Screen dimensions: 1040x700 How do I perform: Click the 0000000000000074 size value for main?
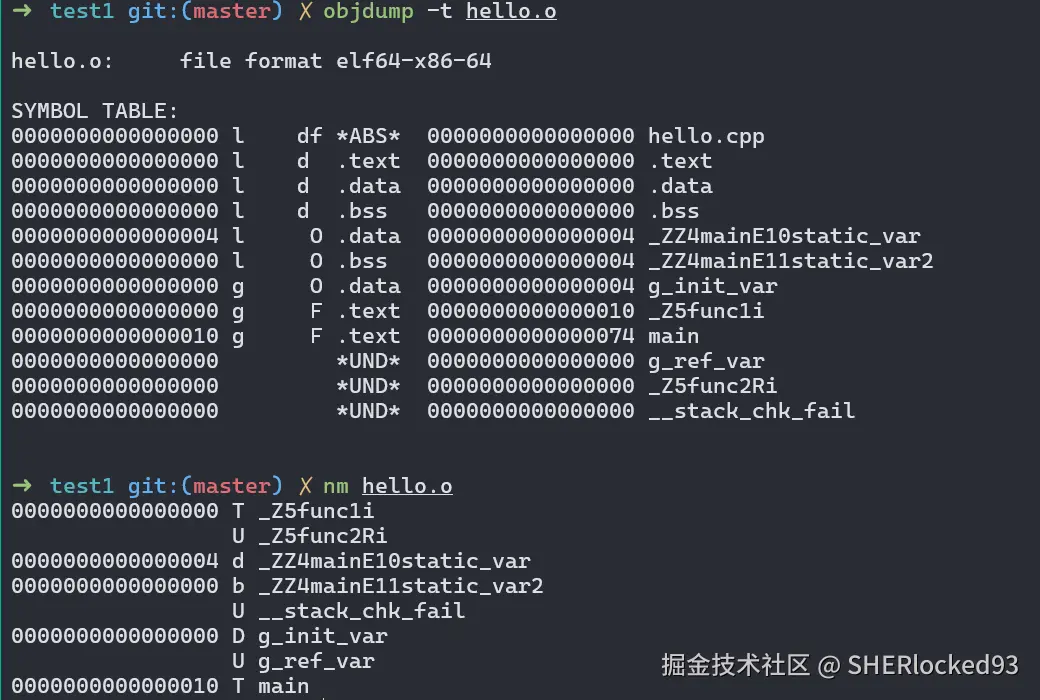(530, 336)
